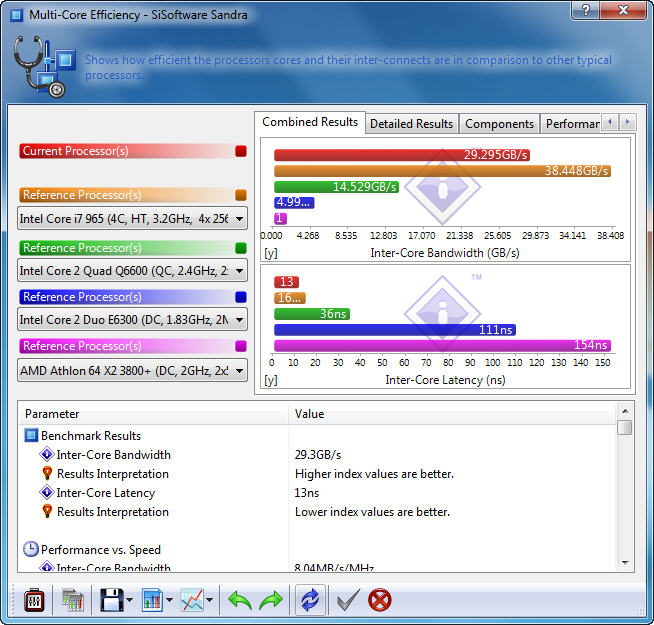Open the line graph icon's dropdown arrow
The width and height of the screenshot is (654, 625).
pyautogui.click(x=209, y=600)
